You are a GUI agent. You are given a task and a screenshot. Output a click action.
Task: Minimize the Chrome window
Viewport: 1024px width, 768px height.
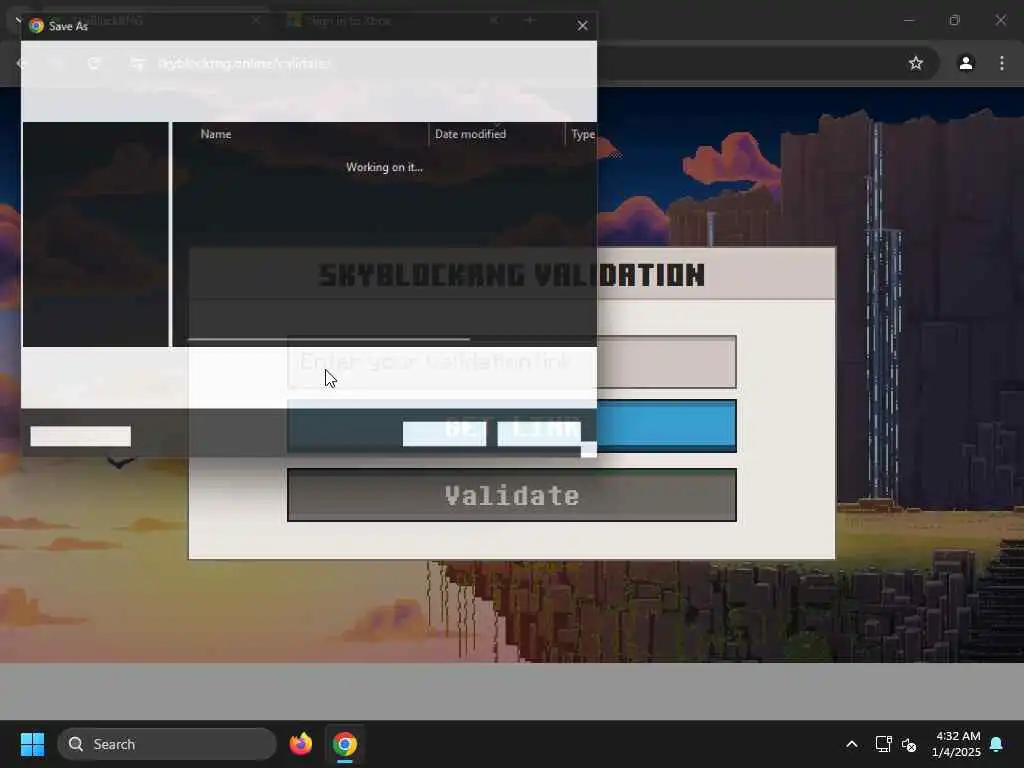(x=909, y=20)
